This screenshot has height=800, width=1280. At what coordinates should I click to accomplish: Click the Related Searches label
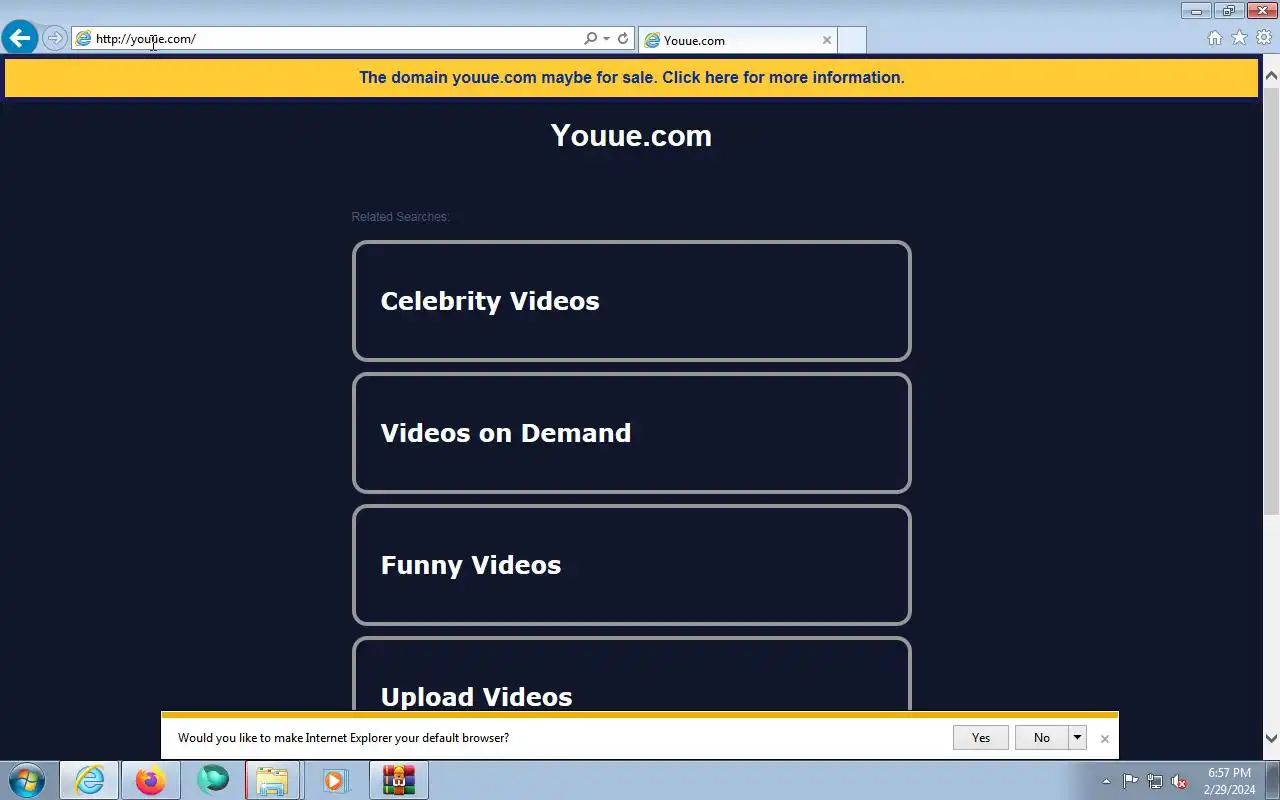(400, 217)
